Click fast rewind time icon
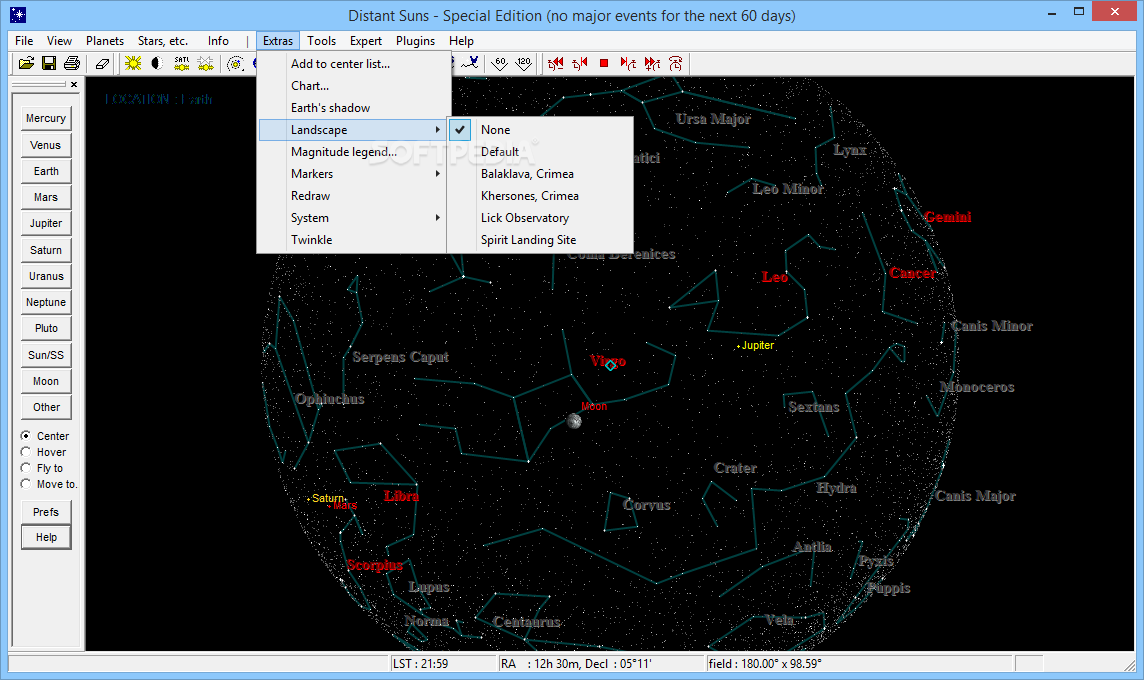Viewport: 1144px width, 680px height. pyautogui.click(x=556, y=63)
